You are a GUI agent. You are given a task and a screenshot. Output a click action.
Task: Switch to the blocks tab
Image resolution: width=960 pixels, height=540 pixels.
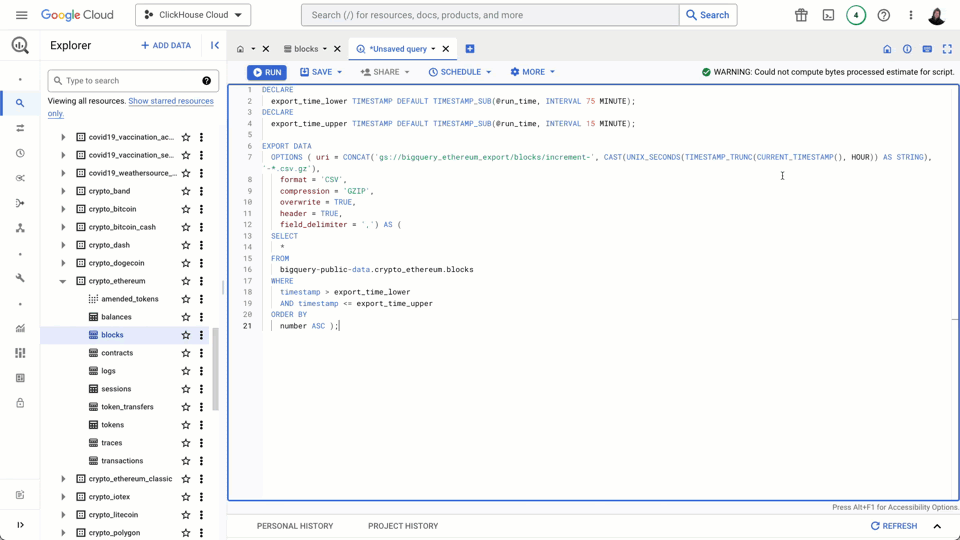[306, 49]
